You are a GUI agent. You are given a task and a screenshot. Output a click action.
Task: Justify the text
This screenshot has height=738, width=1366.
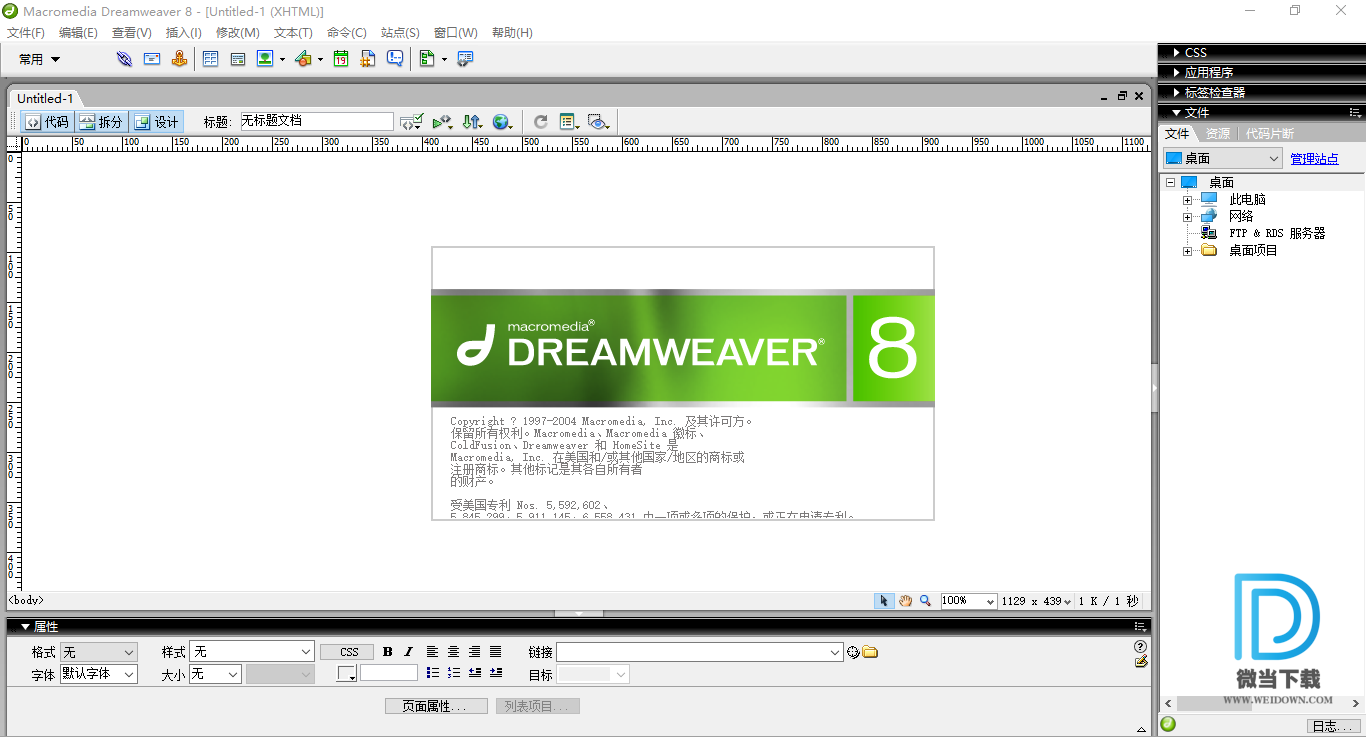pos(496,652)
